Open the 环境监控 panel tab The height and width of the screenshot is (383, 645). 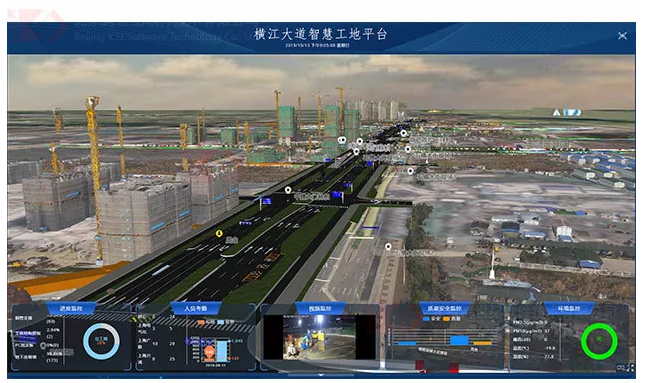point(569,308)
